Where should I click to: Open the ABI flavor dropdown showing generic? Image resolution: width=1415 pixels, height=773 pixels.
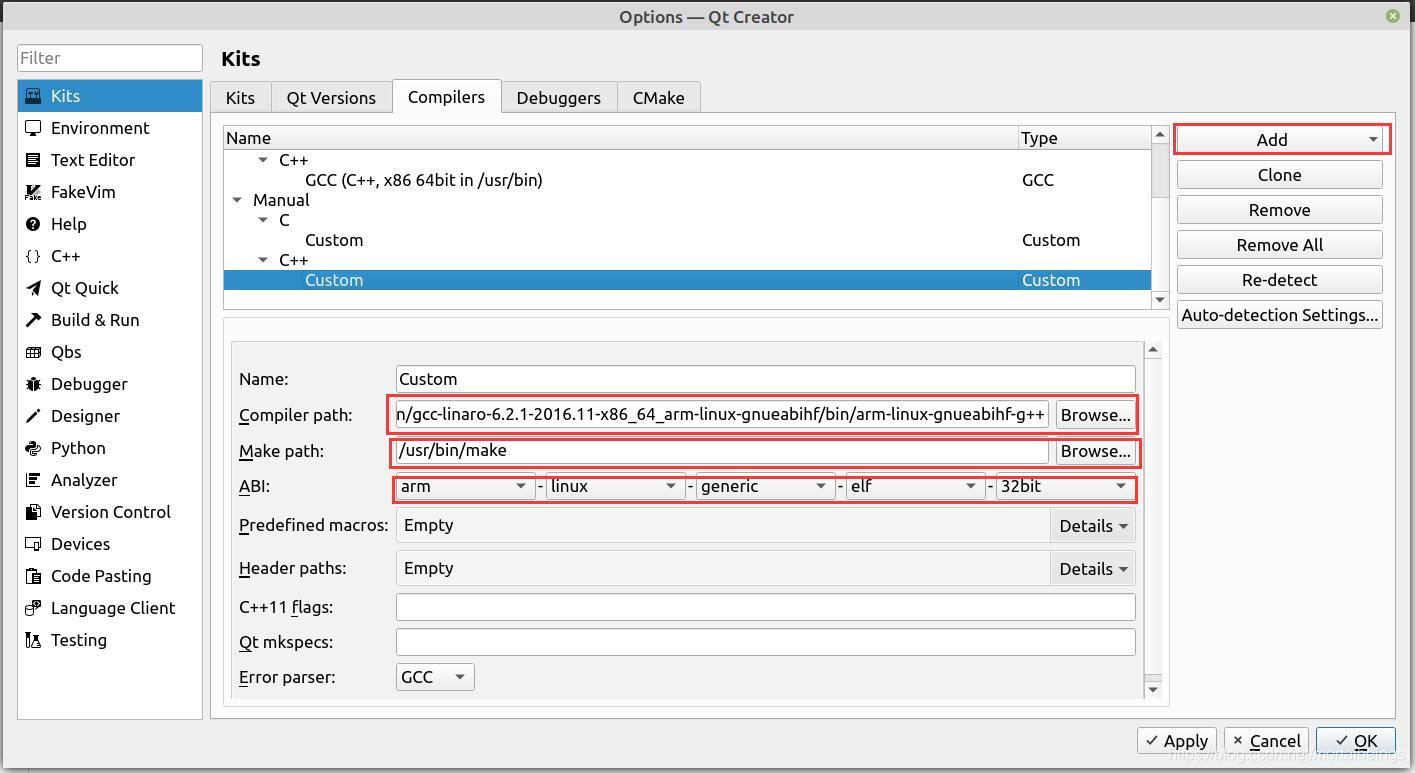765,486
